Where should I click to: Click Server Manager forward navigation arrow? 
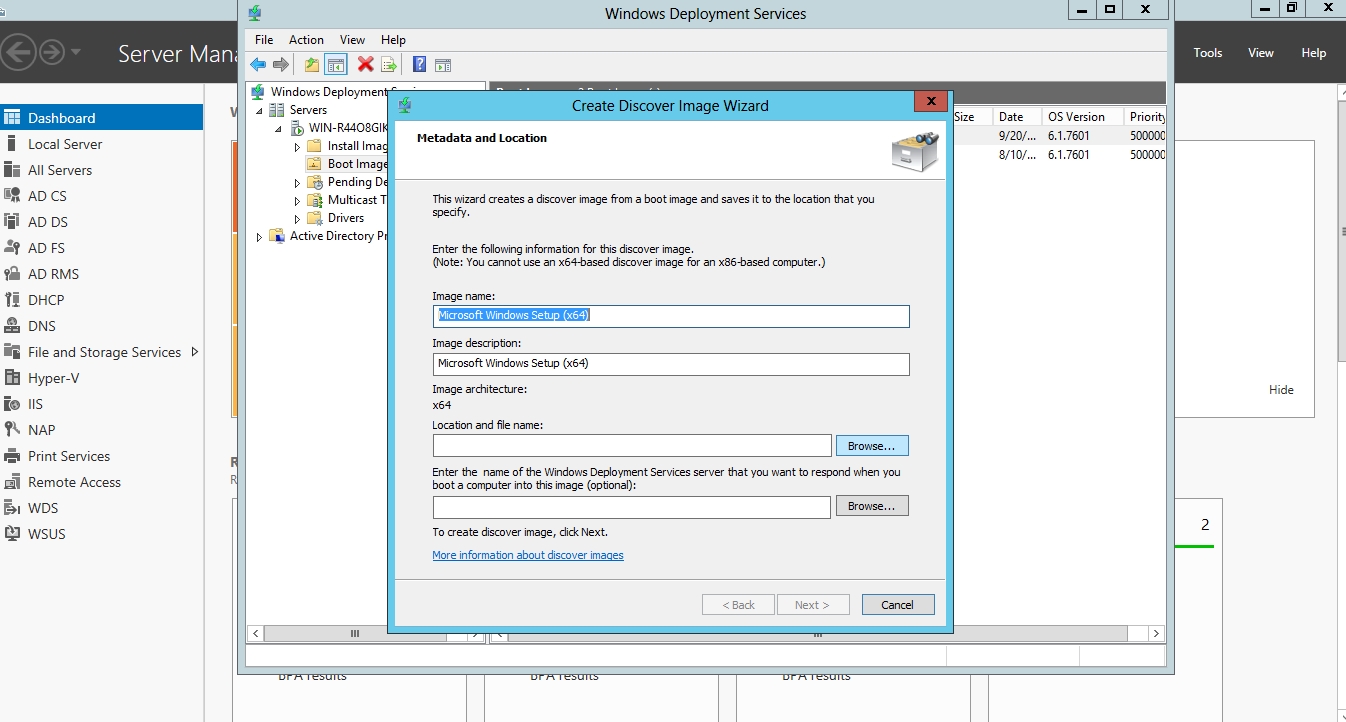pyautogui.click(x=51, y=52)
